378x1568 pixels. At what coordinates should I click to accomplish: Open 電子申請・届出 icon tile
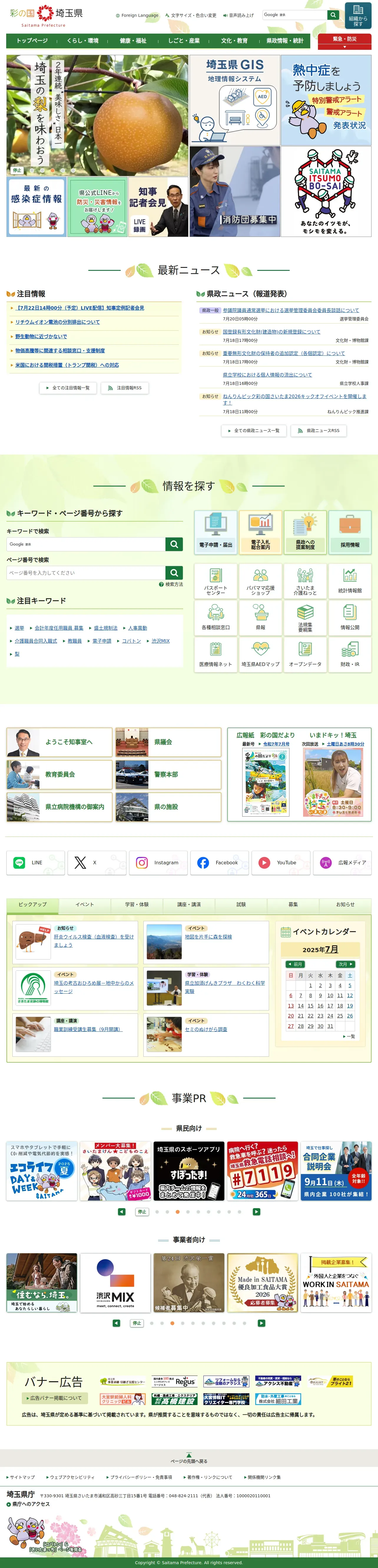[216, 532]
